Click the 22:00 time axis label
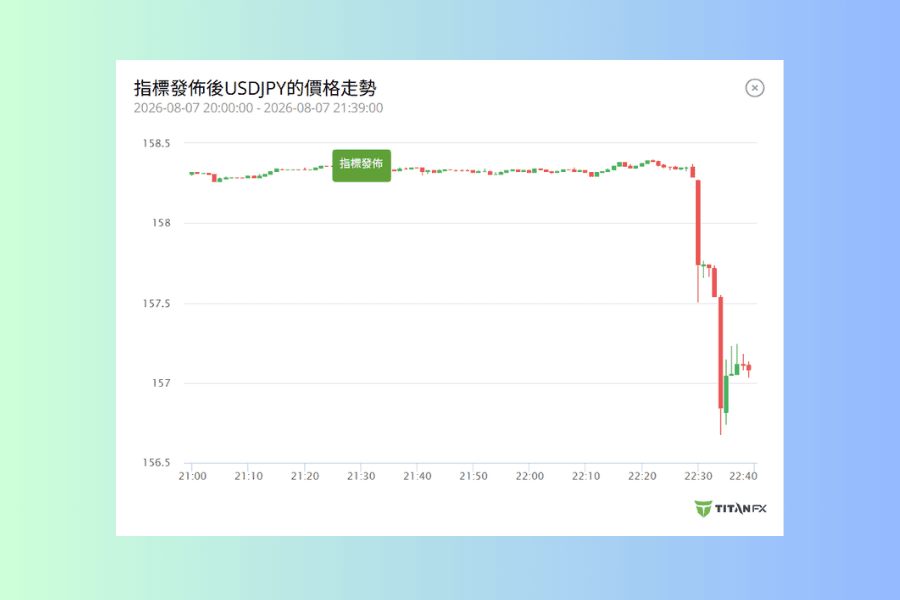The width and height of the screenshot is (900, 600). coord(530,476)
